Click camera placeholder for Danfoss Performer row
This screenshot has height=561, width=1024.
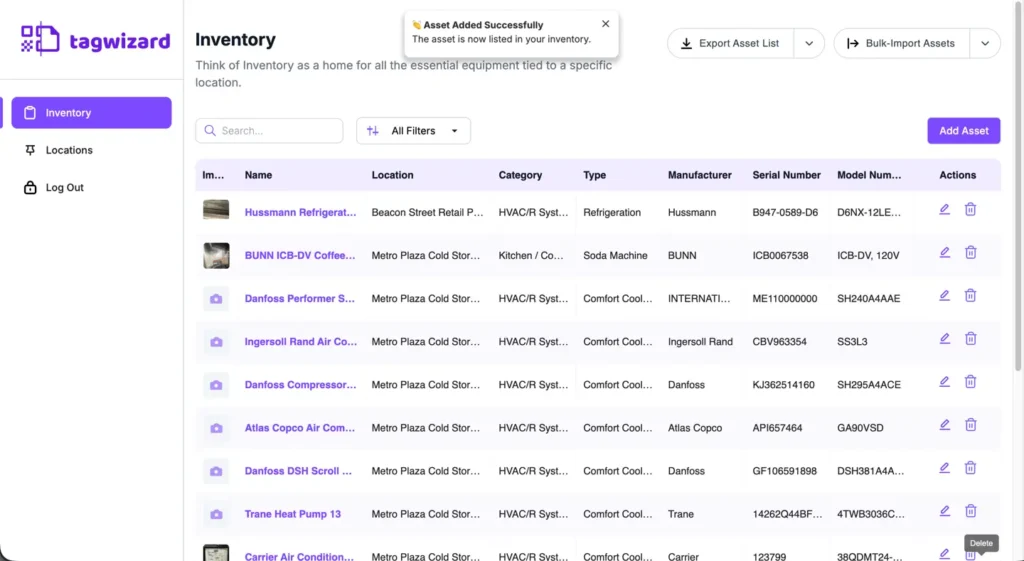point(216,298)
